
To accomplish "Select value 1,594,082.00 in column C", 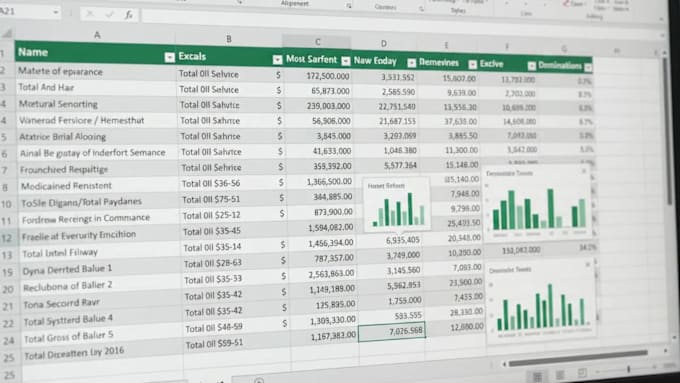I will (330, 227).
